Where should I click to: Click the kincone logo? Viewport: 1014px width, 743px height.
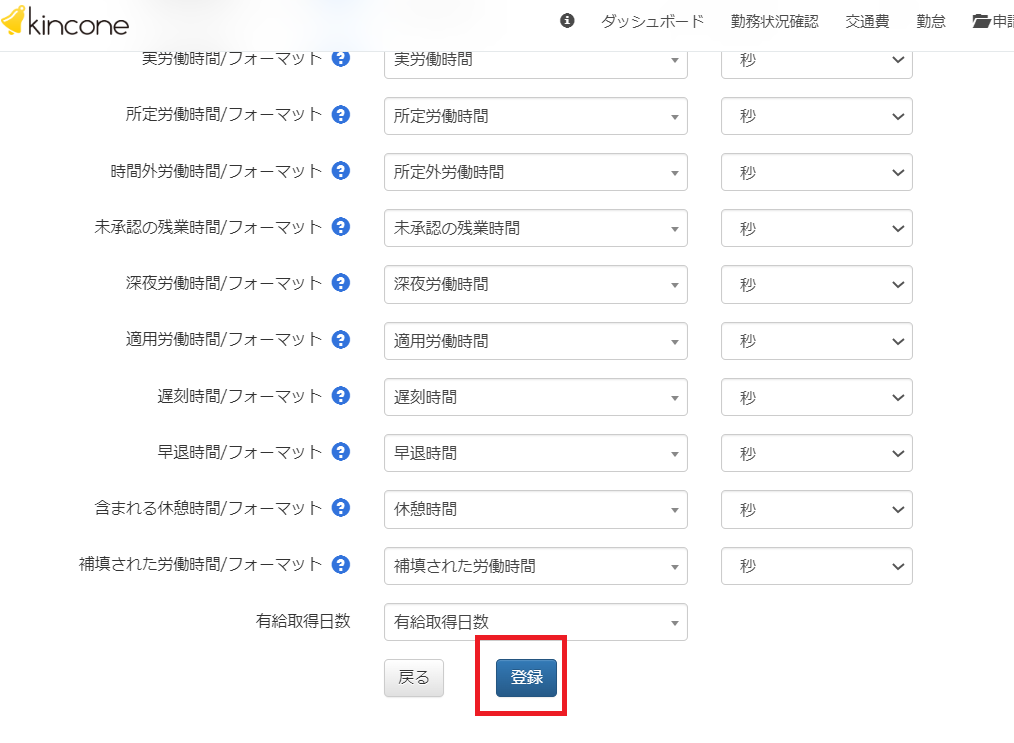pos(65,22)
